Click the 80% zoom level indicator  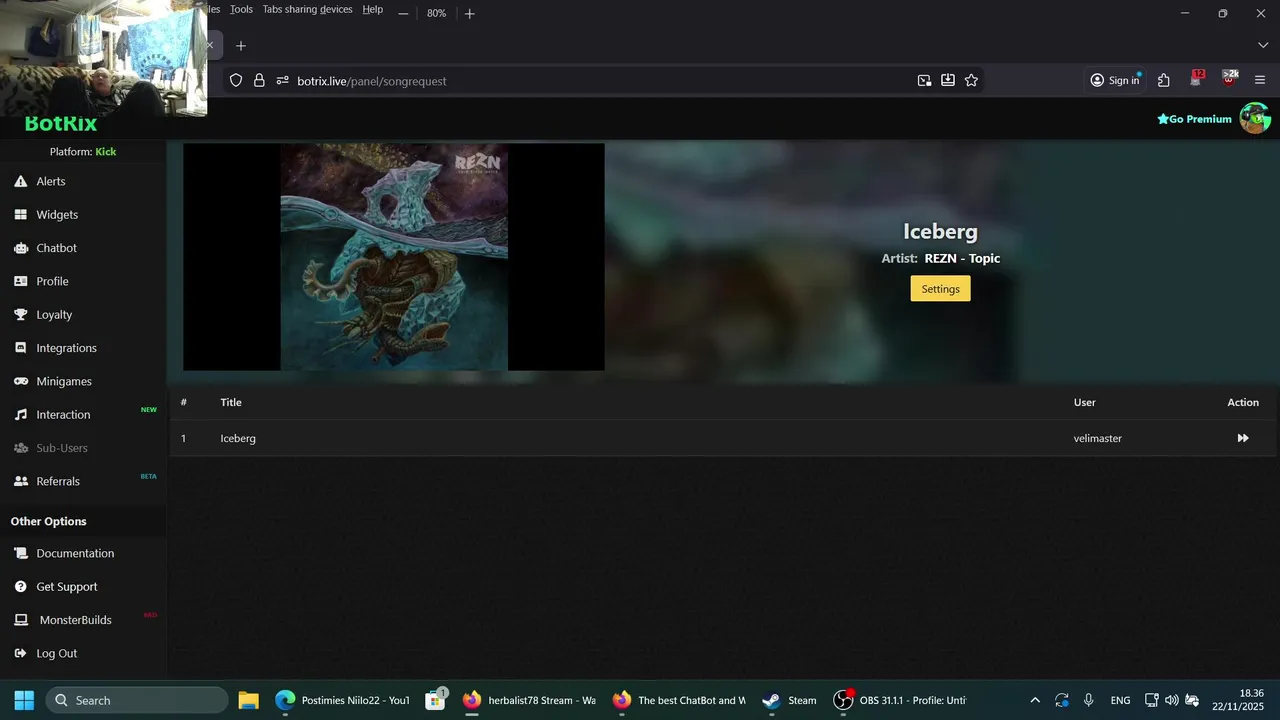tap(436, 13)
